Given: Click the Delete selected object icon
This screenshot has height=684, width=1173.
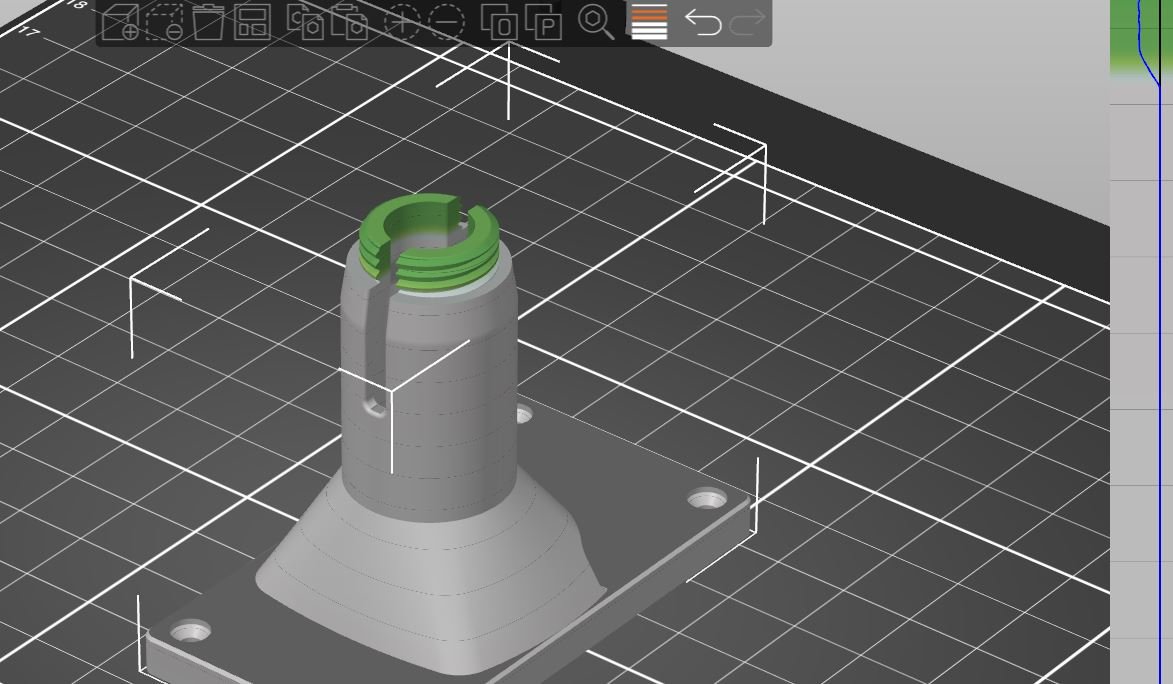Looking at the screenshot, I should coord(208,23).
